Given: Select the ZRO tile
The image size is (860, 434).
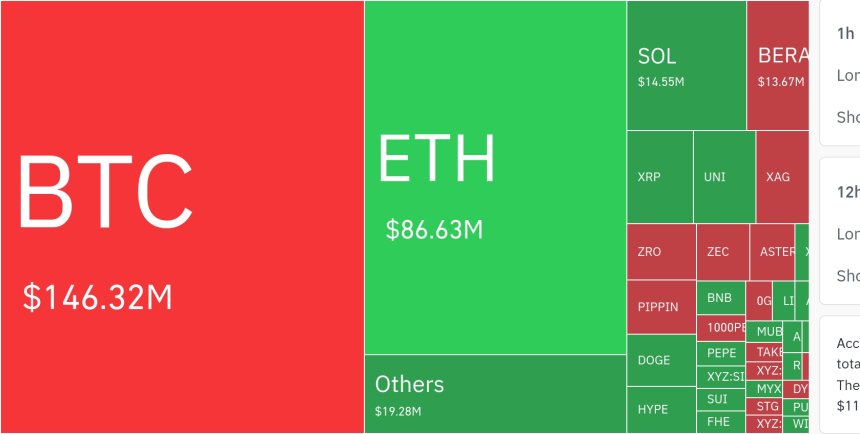Looking at the screenshot, I should tap(660, 252).
